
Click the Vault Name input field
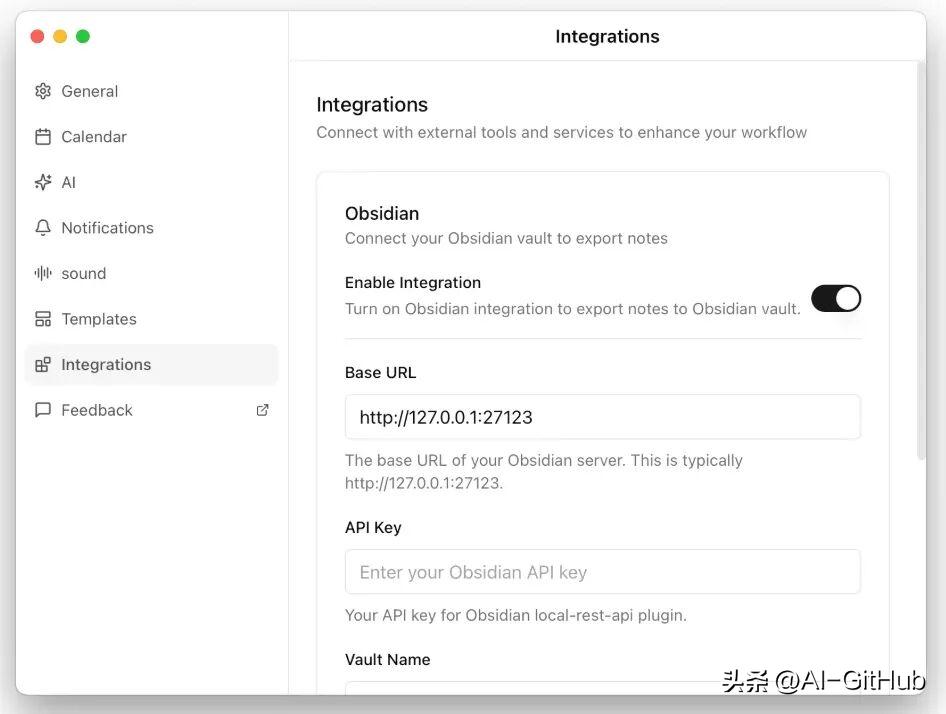[x=603, y=688]
